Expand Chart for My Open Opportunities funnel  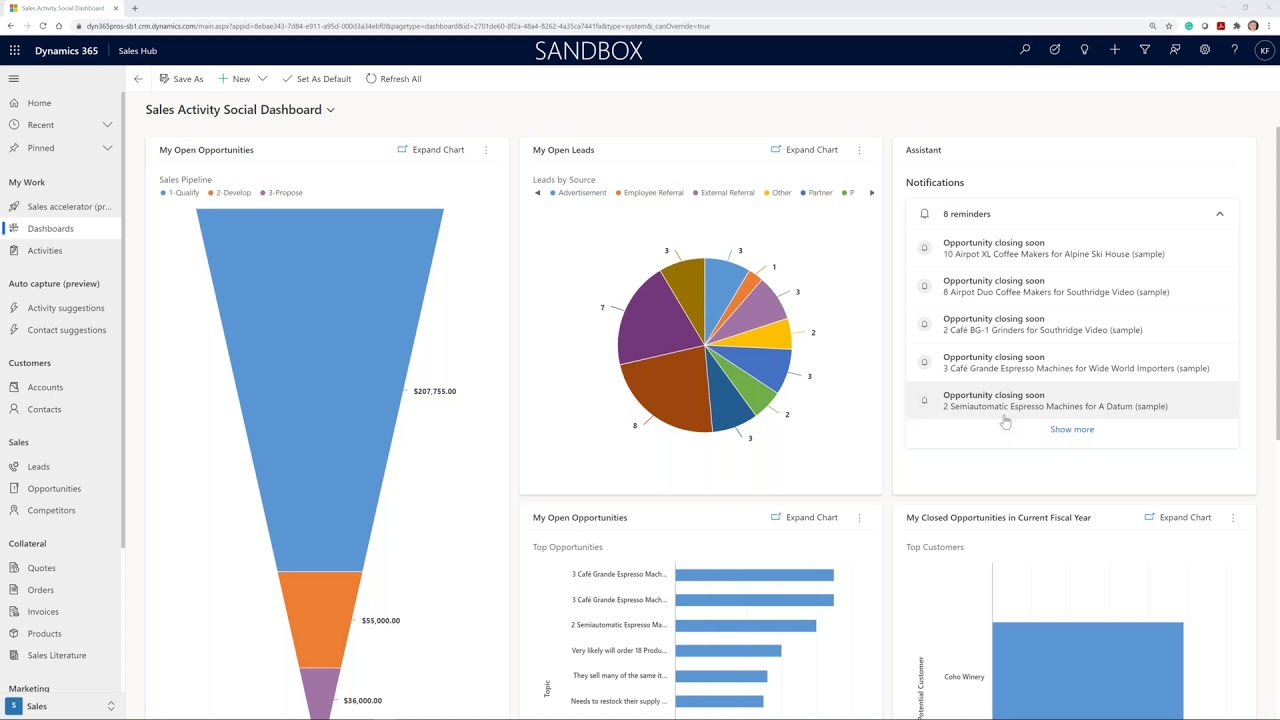431,150
